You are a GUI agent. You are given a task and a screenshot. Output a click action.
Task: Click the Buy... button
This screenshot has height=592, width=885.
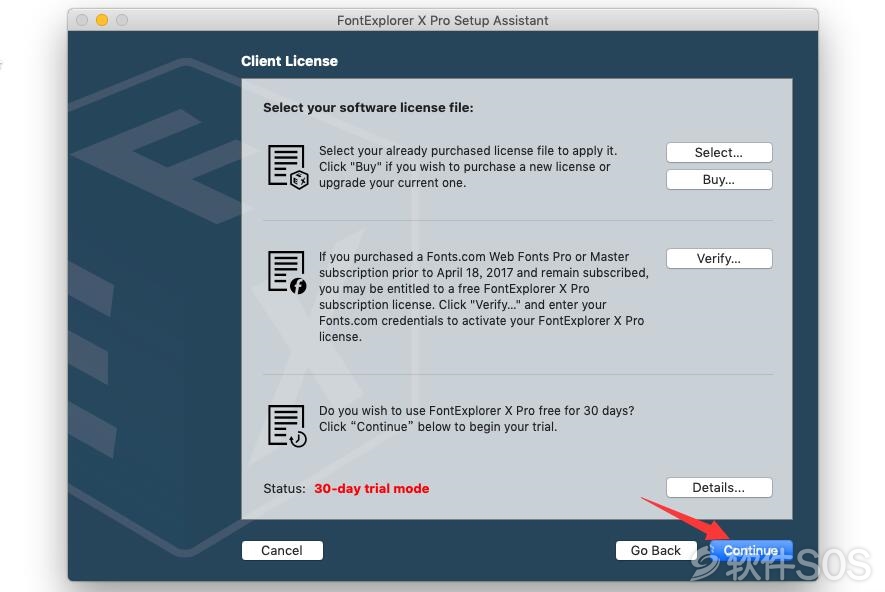pyautogui.click(x=718, y=179)
